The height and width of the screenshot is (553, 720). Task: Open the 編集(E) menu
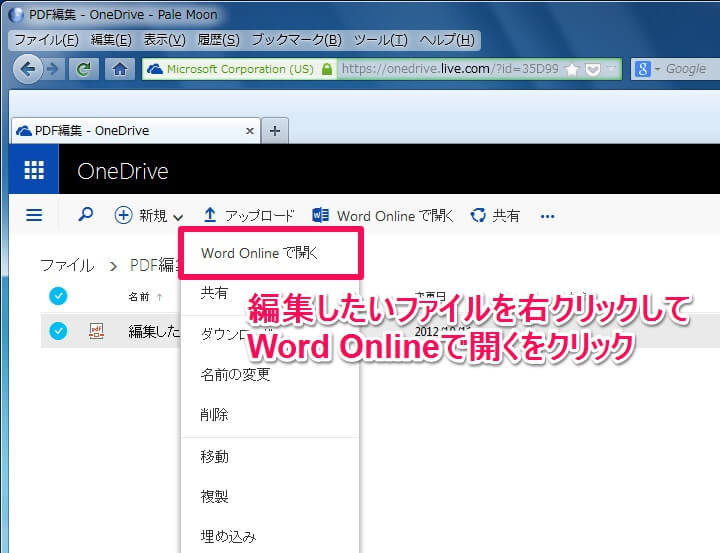point(111,40)
